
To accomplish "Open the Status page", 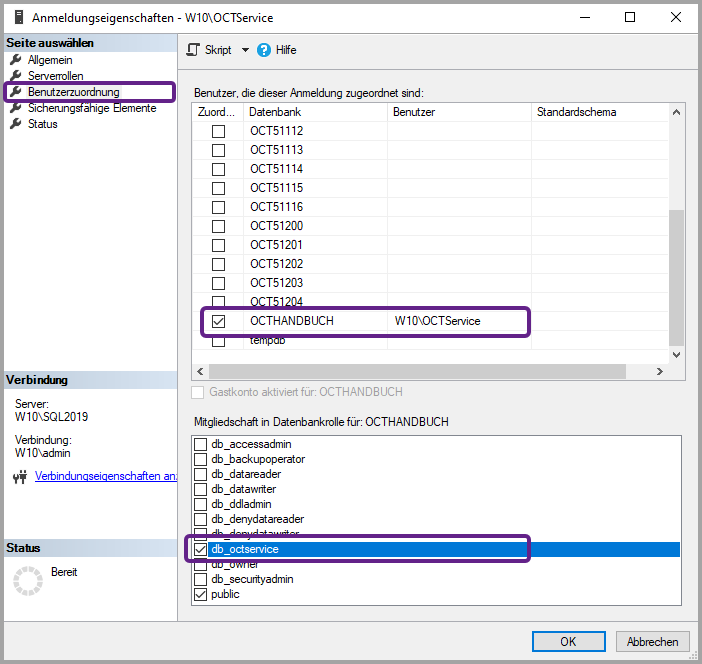I will 42,124.
